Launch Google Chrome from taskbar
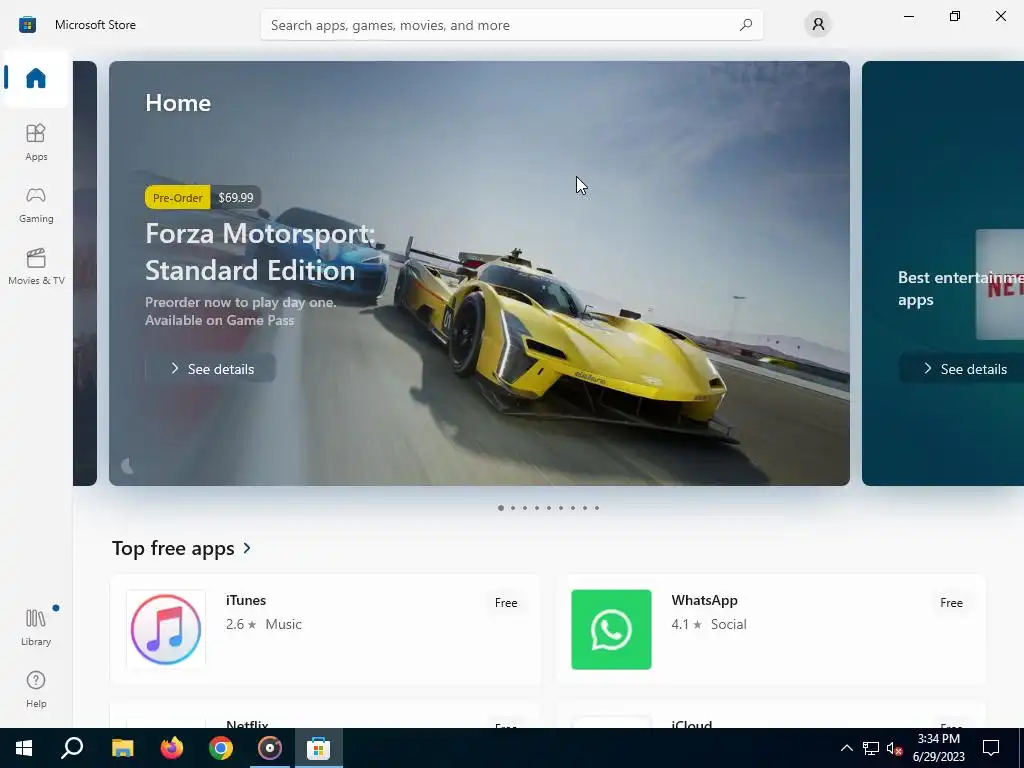Screen dimensions: 1024x768 pyautogui.click(x=221, y=748)
